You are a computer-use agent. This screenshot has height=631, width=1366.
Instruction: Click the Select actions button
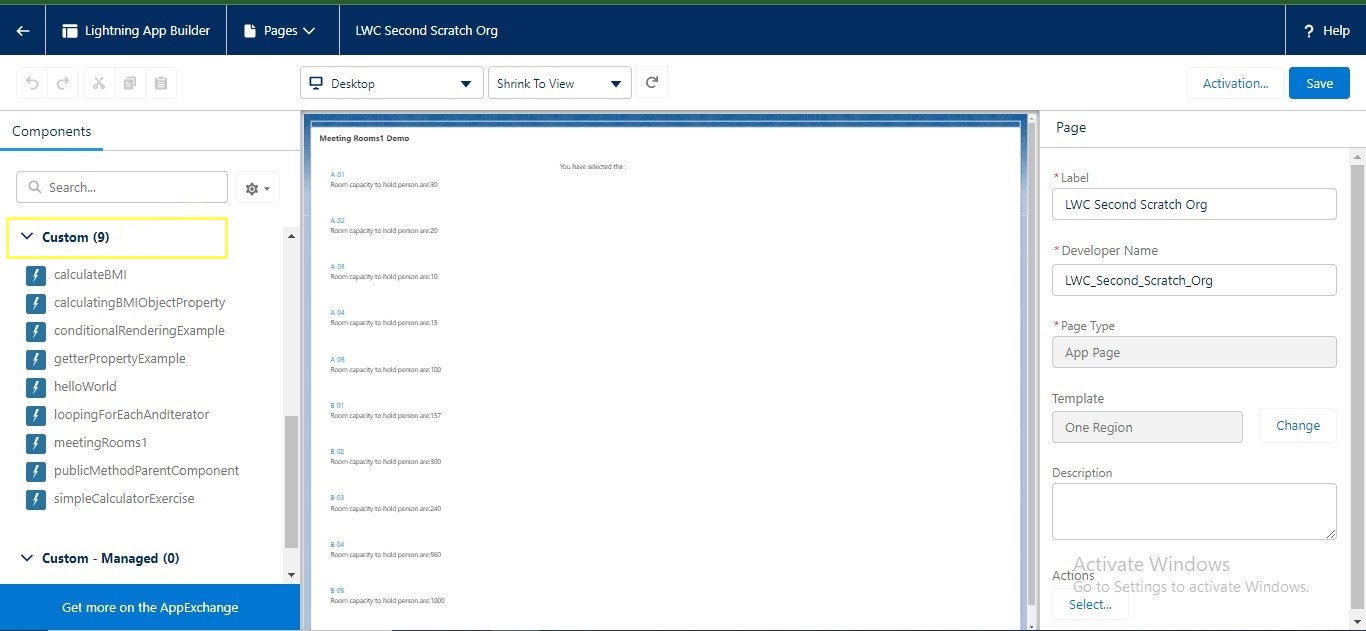[x=1090, y=604]
